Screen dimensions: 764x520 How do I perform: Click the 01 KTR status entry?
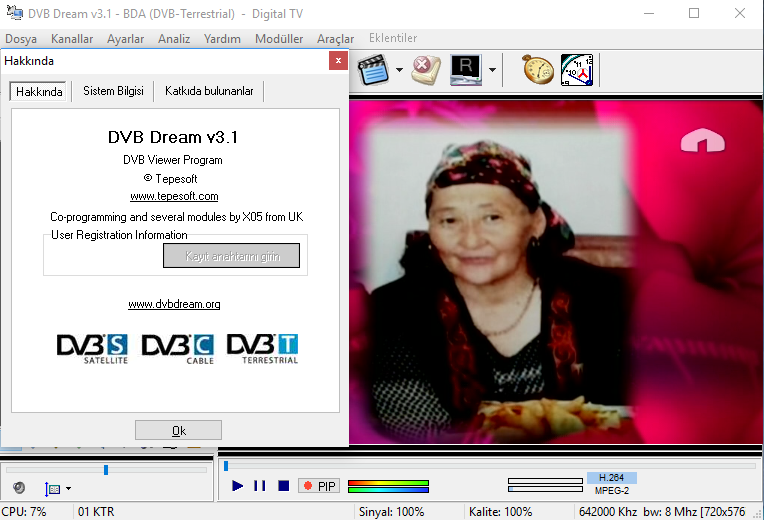coord(96,512)
